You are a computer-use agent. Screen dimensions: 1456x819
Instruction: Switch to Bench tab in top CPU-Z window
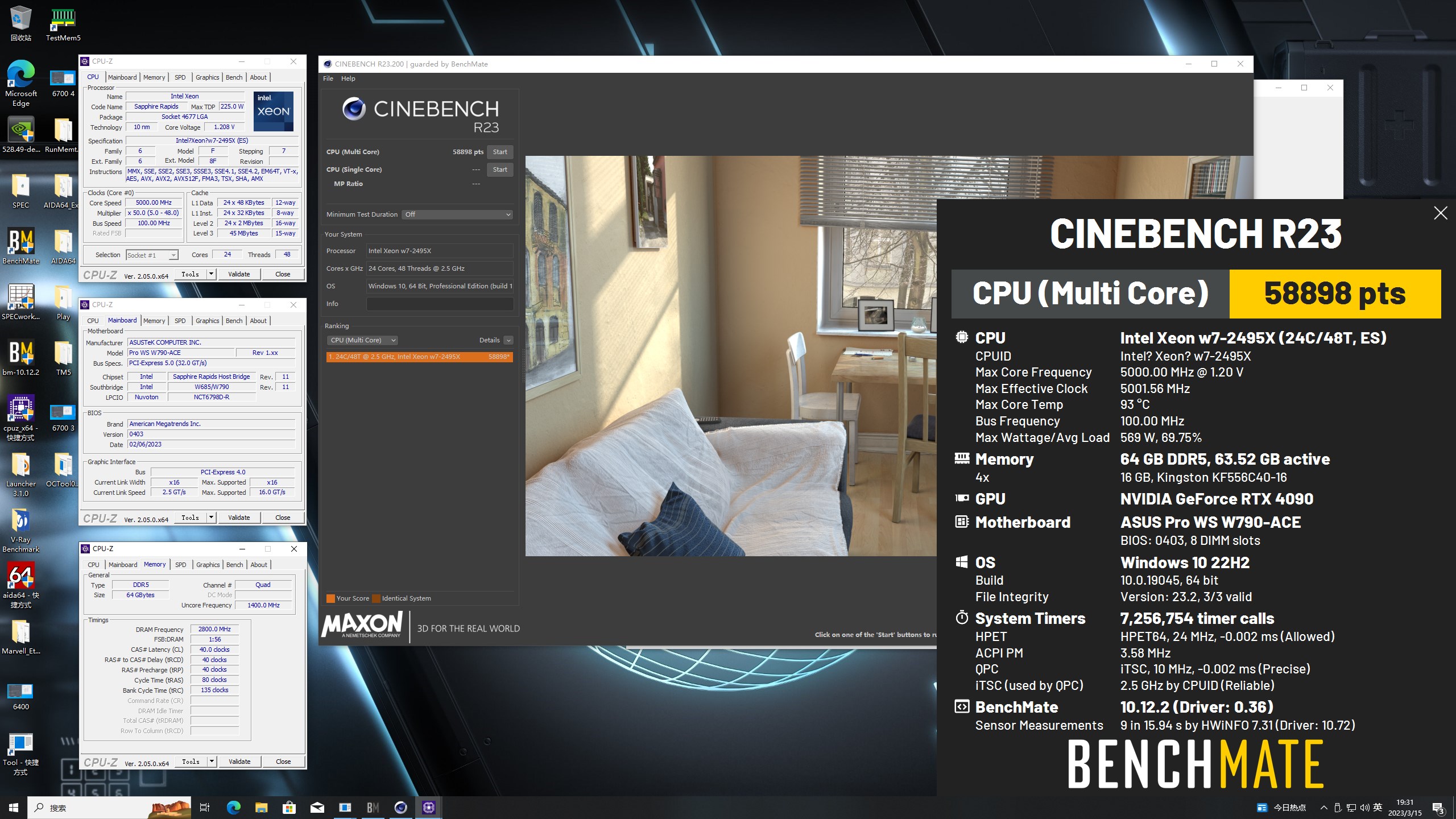pyautogui.click(x=234, y=77)
